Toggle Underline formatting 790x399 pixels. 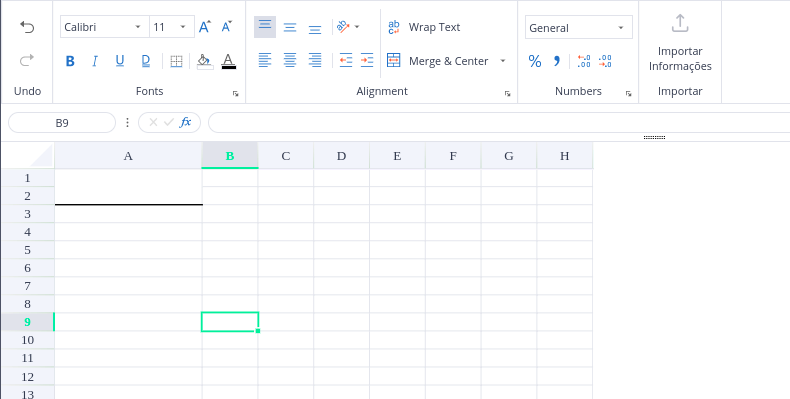[119, 61]
